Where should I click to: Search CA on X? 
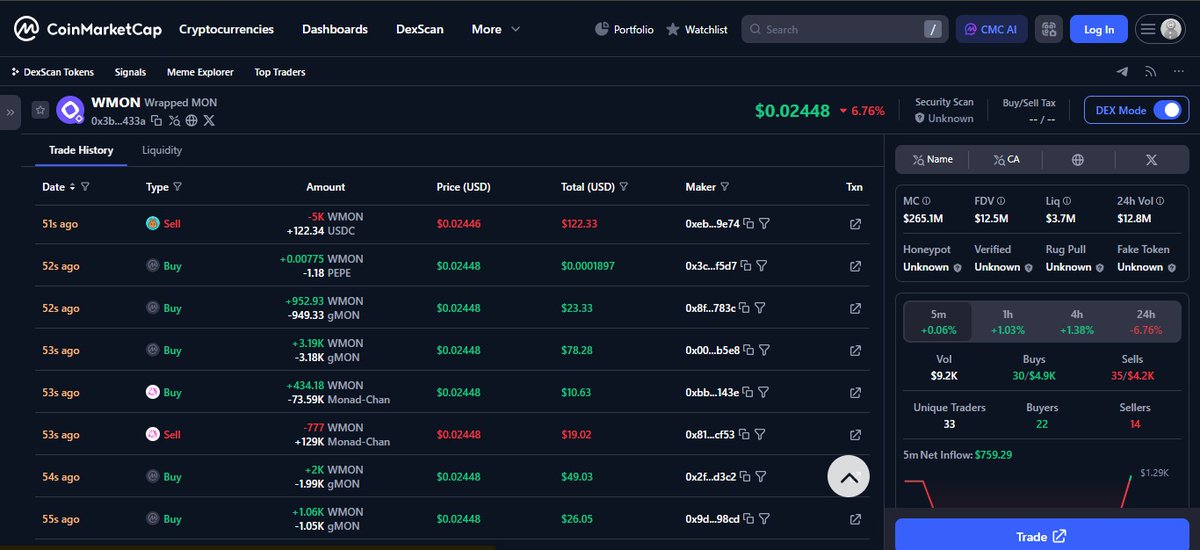click(x=1005, y=159)
